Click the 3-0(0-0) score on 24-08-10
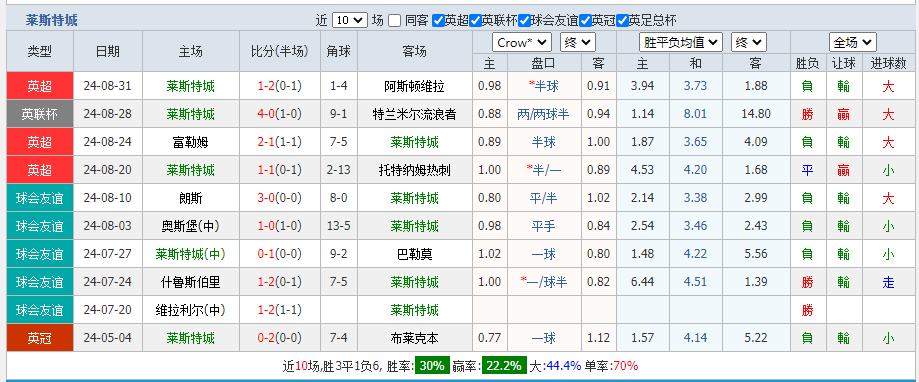The width and height of the screenshot is (919, 382). [280, 199]
